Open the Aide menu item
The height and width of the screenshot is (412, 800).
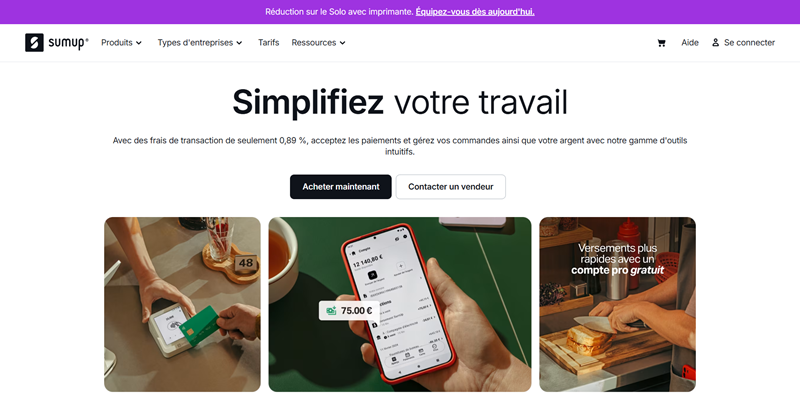click(690, 43)
